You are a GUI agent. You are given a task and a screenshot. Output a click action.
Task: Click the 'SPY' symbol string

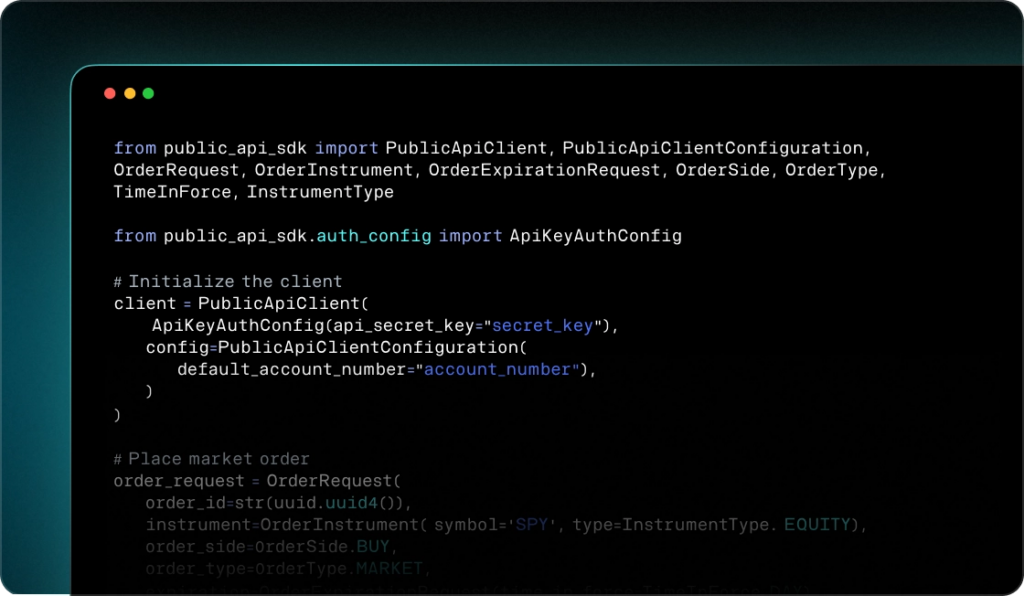pos(532,525)
